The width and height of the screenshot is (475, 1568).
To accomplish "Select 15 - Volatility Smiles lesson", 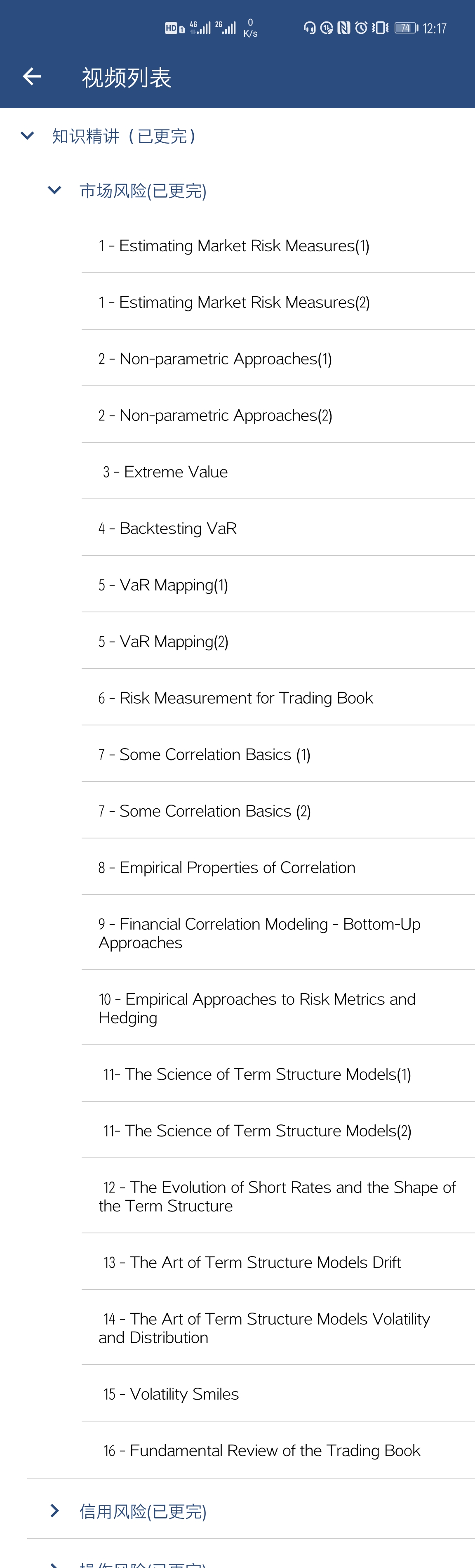I will [x=278, y=1394].
